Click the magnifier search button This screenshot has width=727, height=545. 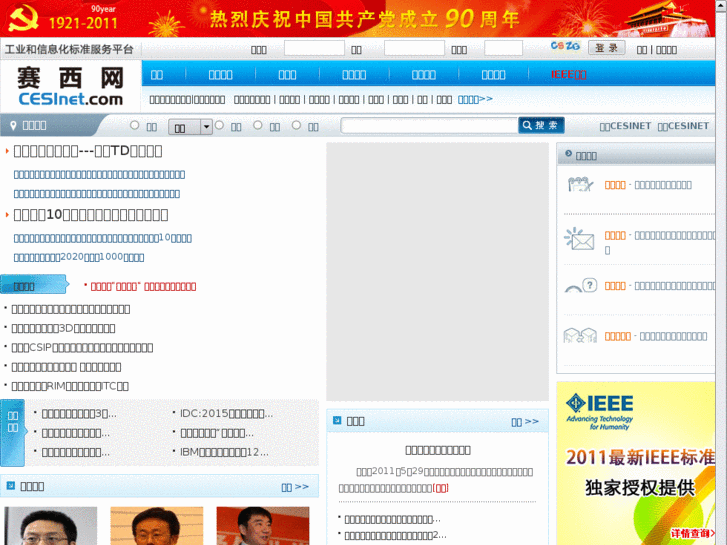point(541,125)
